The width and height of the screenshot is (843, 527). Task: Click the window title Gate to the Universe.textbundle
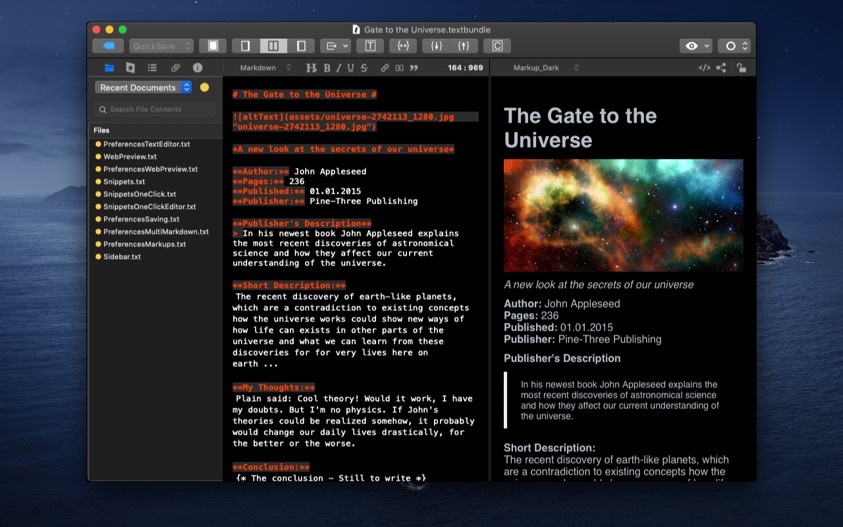pyautogui.click(x=427, y=30)
